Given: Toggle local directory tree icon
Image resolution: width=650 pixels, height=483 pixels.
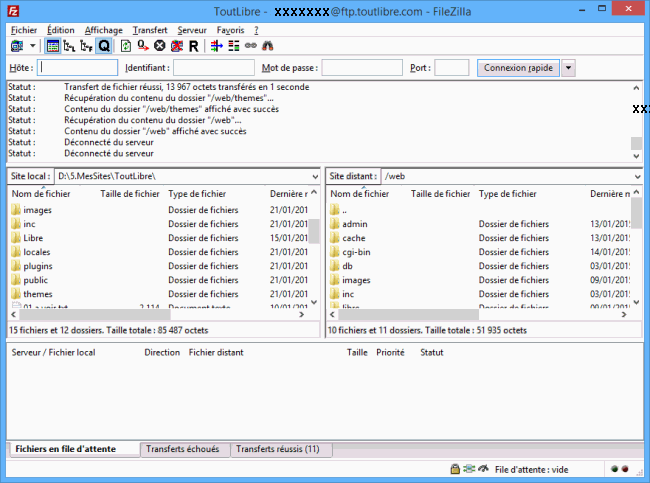Looking at the screenshot, I should [x=69, y=46].
